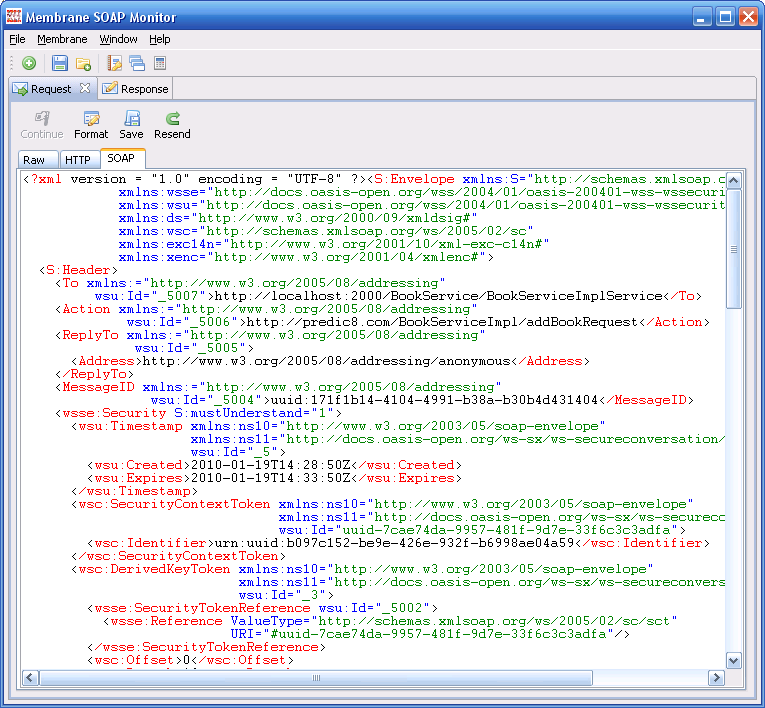Image resolution: width=765 pixels, height=708 pixels.
Task: Click the horizontal scrollbar thumb
Action: 316,677
